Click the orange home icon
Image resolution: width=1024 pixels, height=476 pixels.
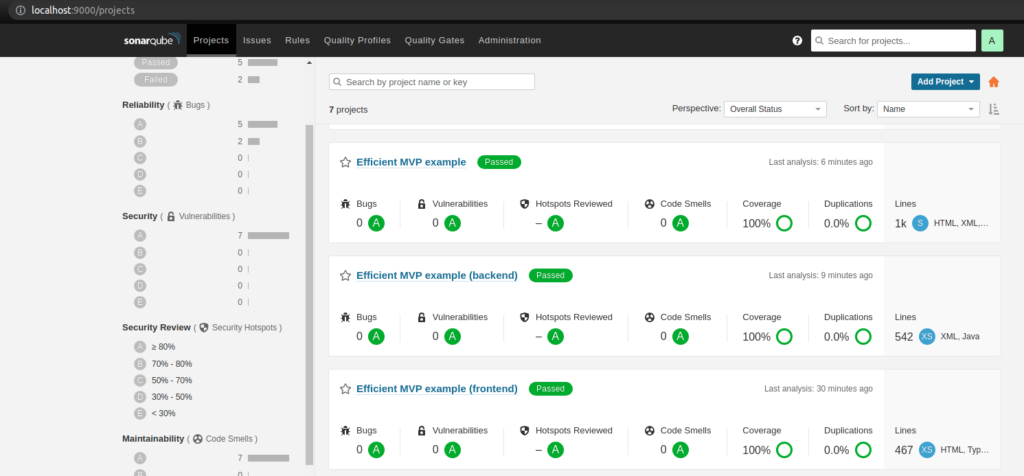(x=993, y=82)
